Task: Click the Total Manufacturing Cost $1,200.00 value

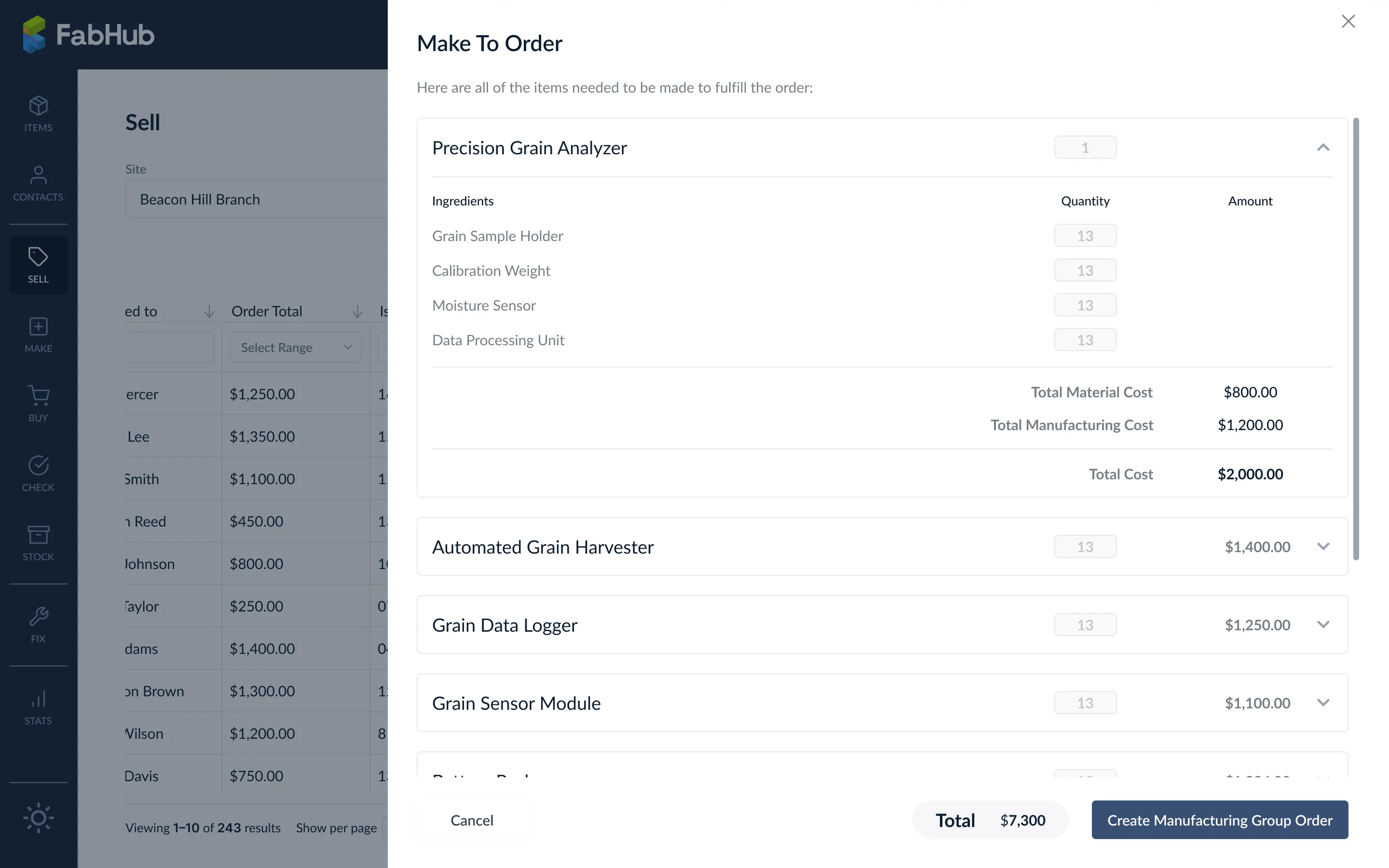Action: coord(1250,425)
